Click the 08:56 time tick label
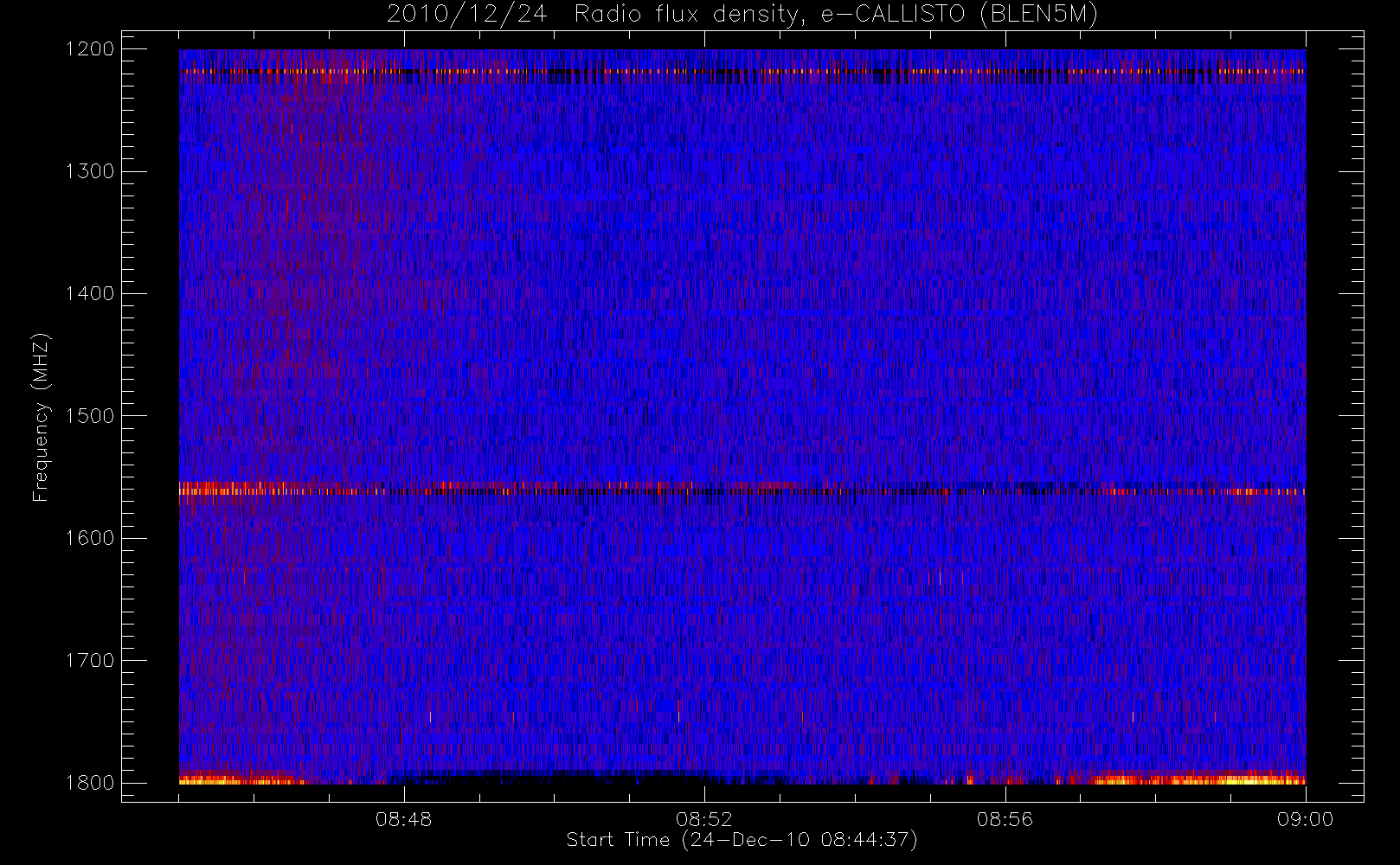Viewport: 1400px width, 865px height. click(x=1005, y=819)
